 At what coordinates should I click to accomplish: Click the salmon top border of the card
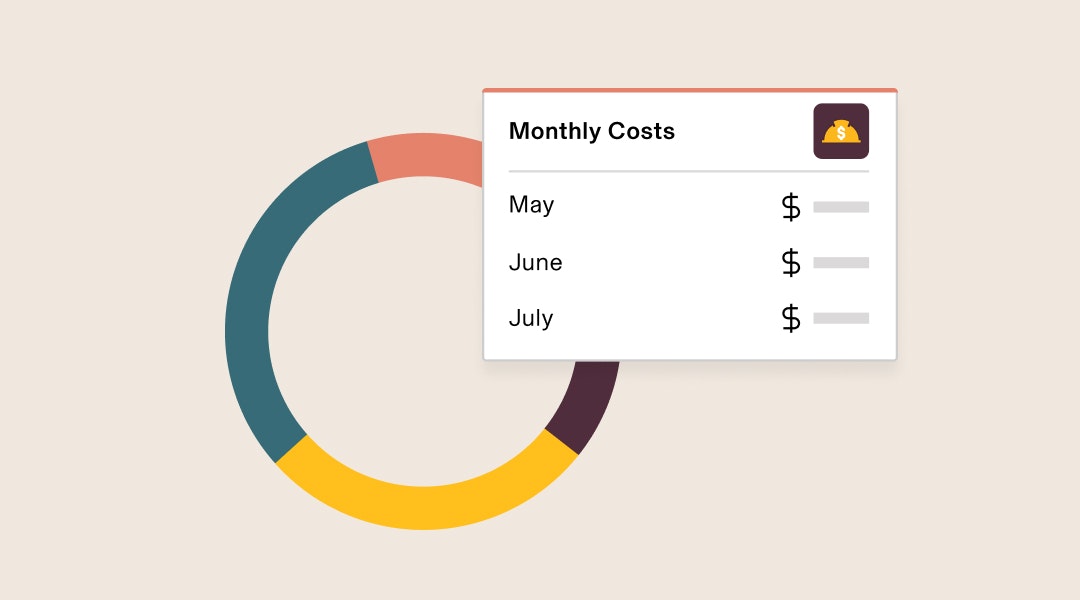pyautogui.click(x=690, y=90)
